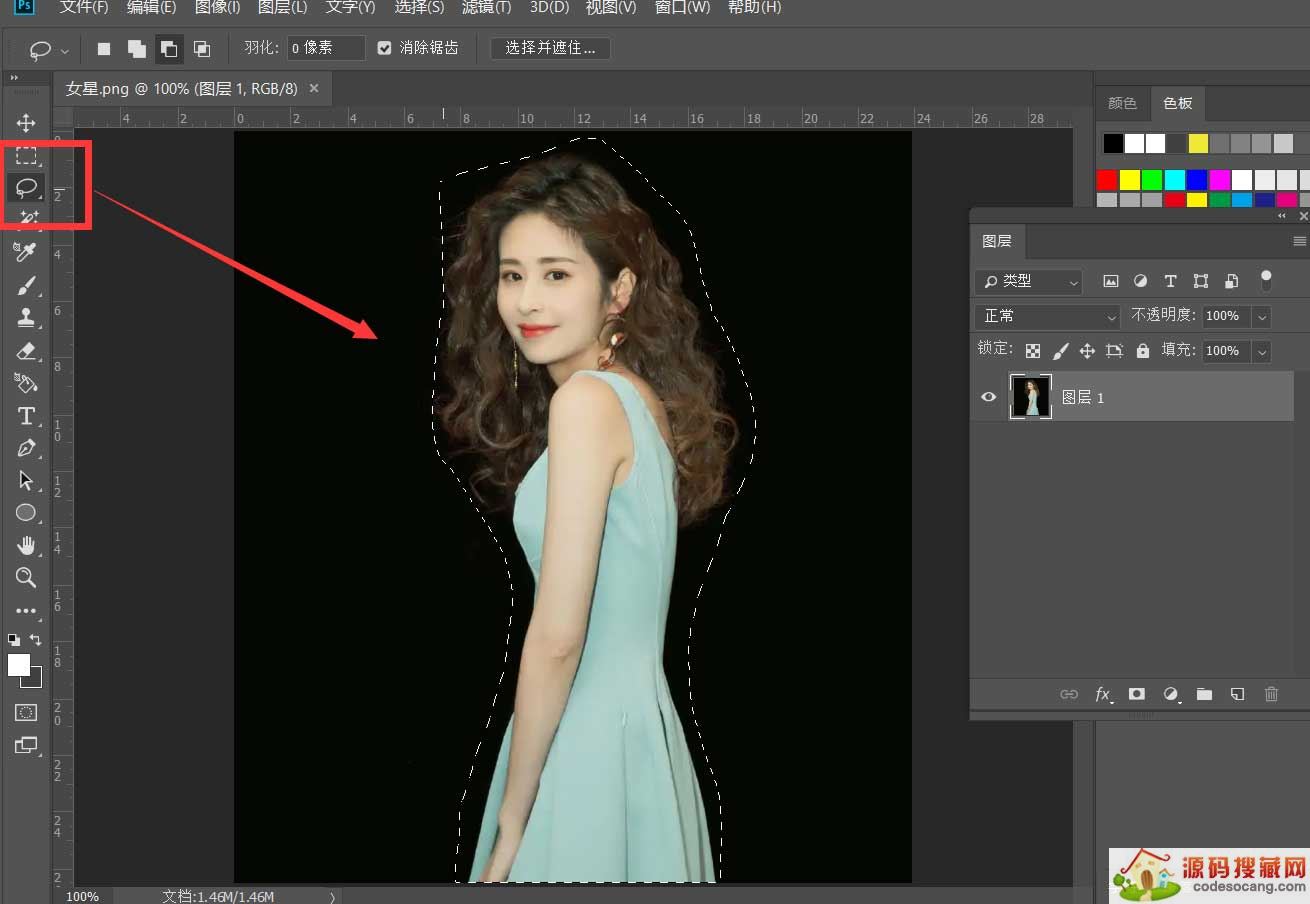Open the Edit Toolbar three-dots button
This screenshot has width=1310, height=904.
coord(26,610)
